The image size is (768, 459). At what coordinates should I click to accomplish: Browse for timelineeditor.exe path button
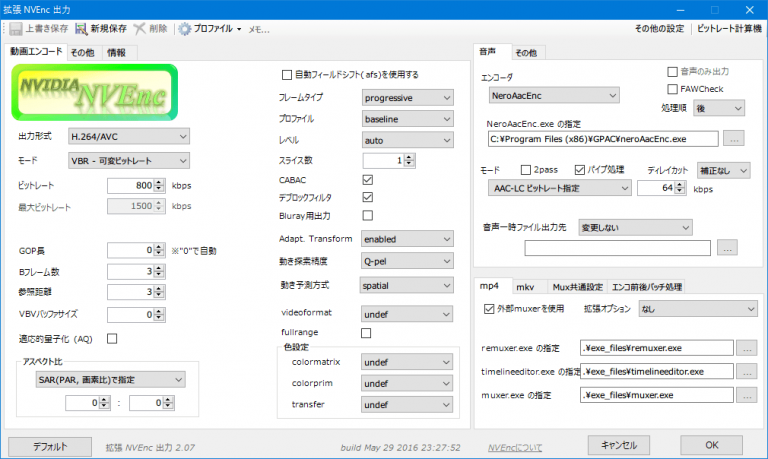(x=747, y=372)
